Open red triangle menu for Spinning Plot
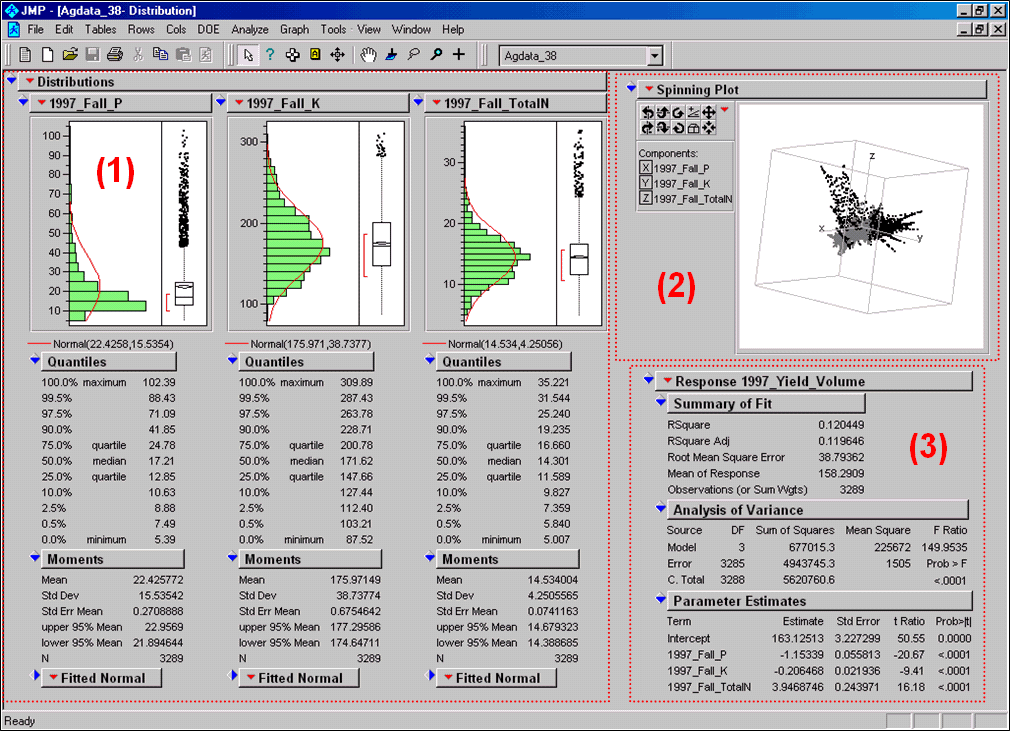Screen dimensions: 1010x731 click(x=649, y=90)
